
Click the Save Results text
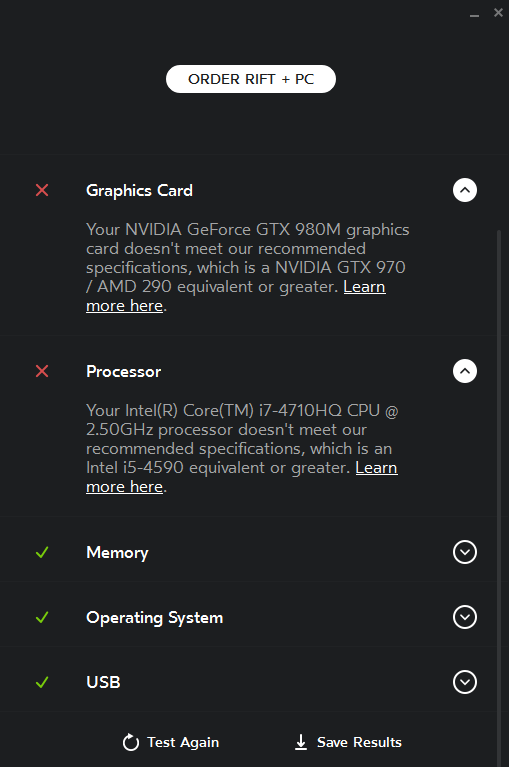point(359,742)
